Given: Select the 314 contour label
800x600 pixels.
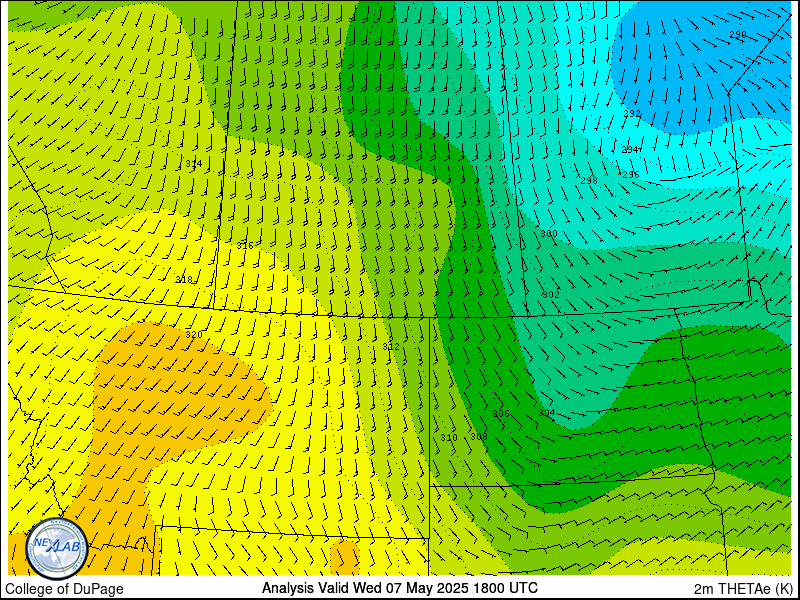Looking at the screenshot, I should 193,163.
